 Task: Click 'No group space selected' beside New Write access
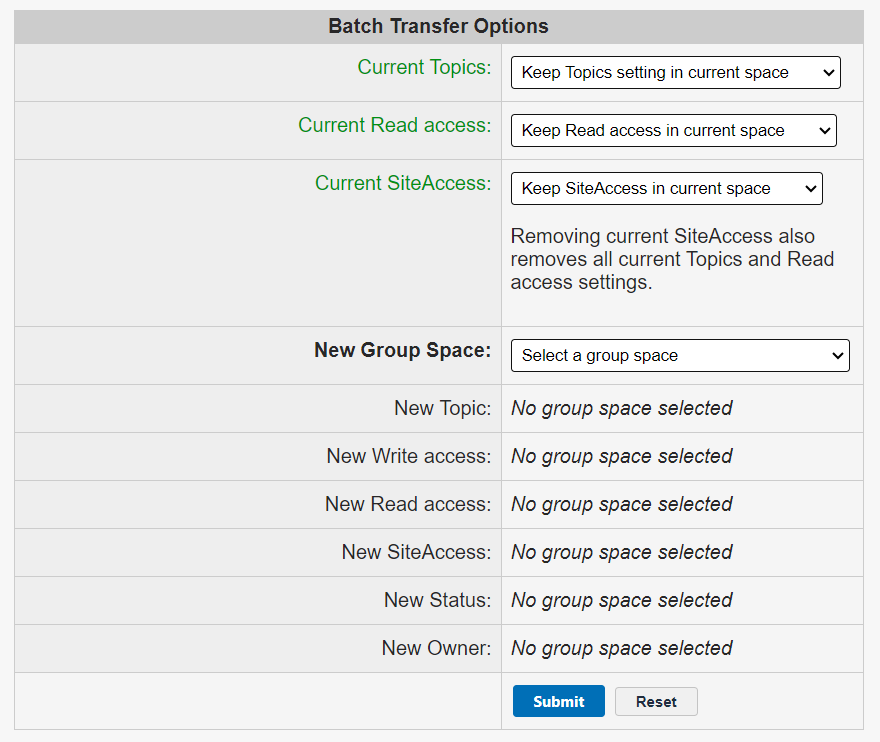pyautogui.click(x=622, y=457)
